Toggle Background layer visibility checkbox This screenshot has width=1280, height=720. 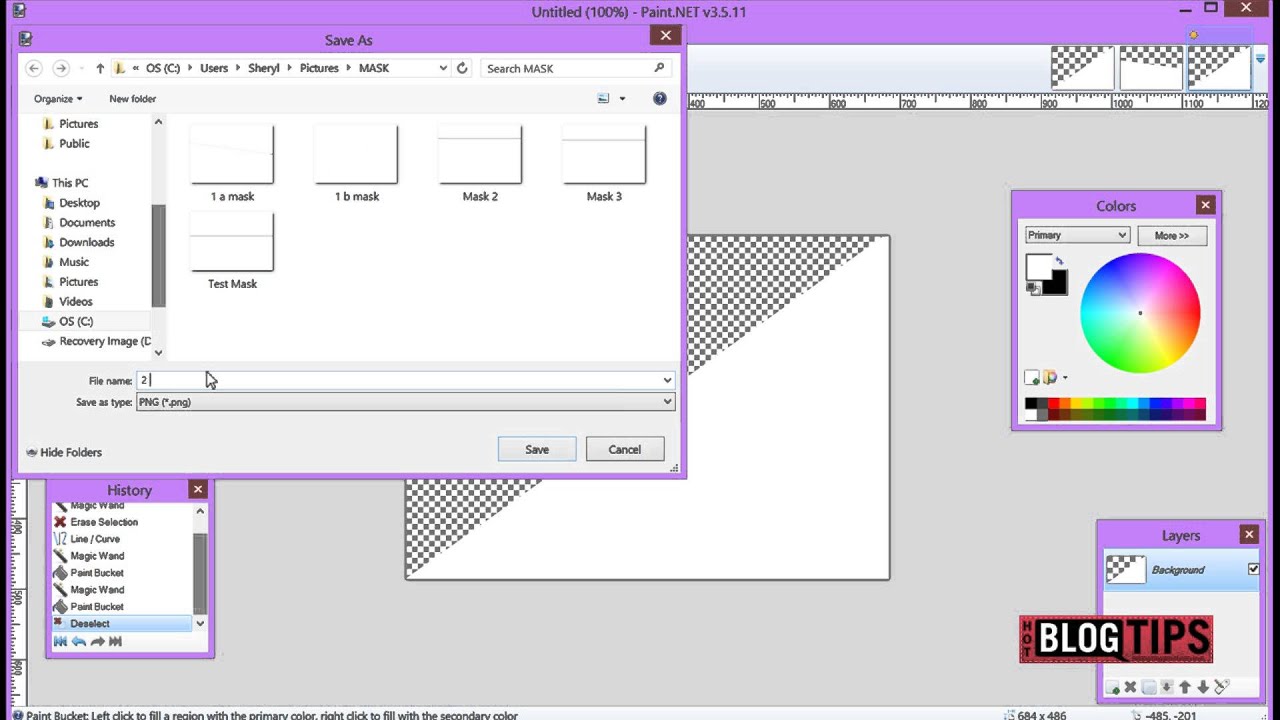pyautogui.click(x=1253, y=569)
